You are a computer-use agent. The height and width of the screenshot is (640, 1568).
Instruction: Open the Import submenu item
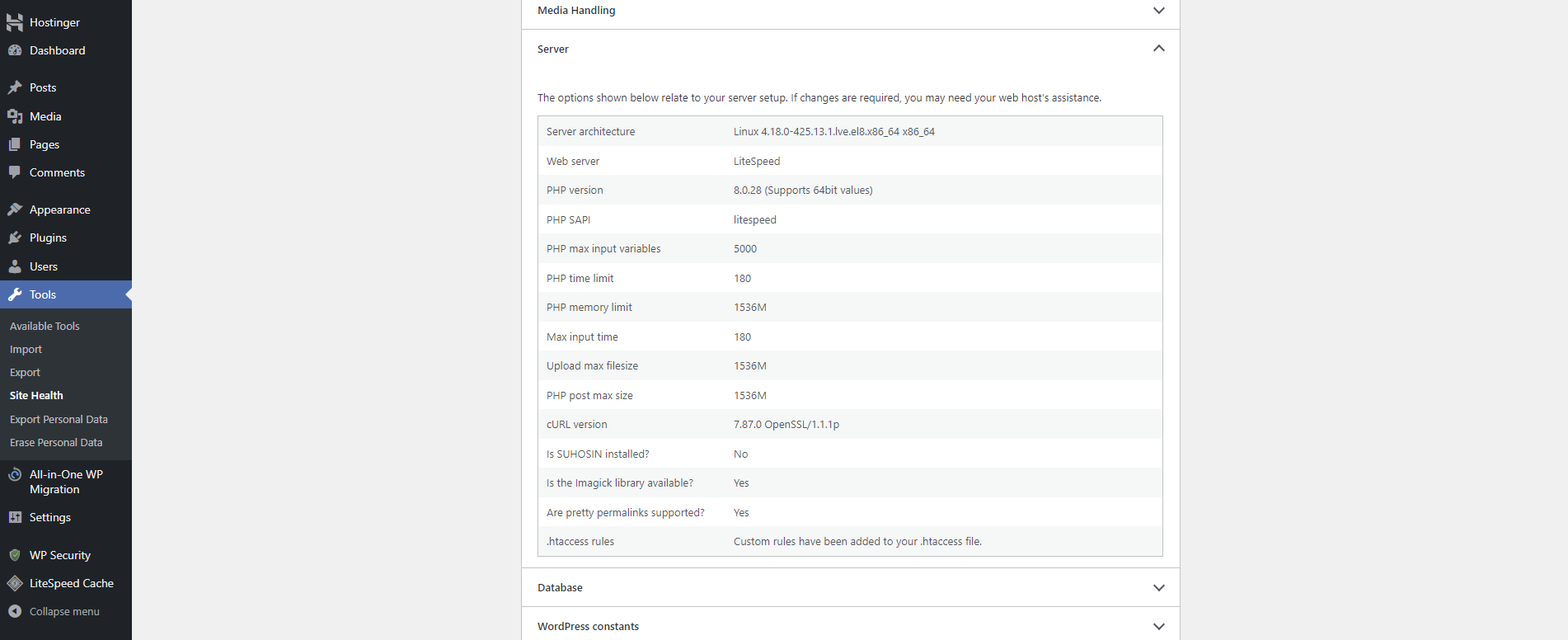coord(26,349)
